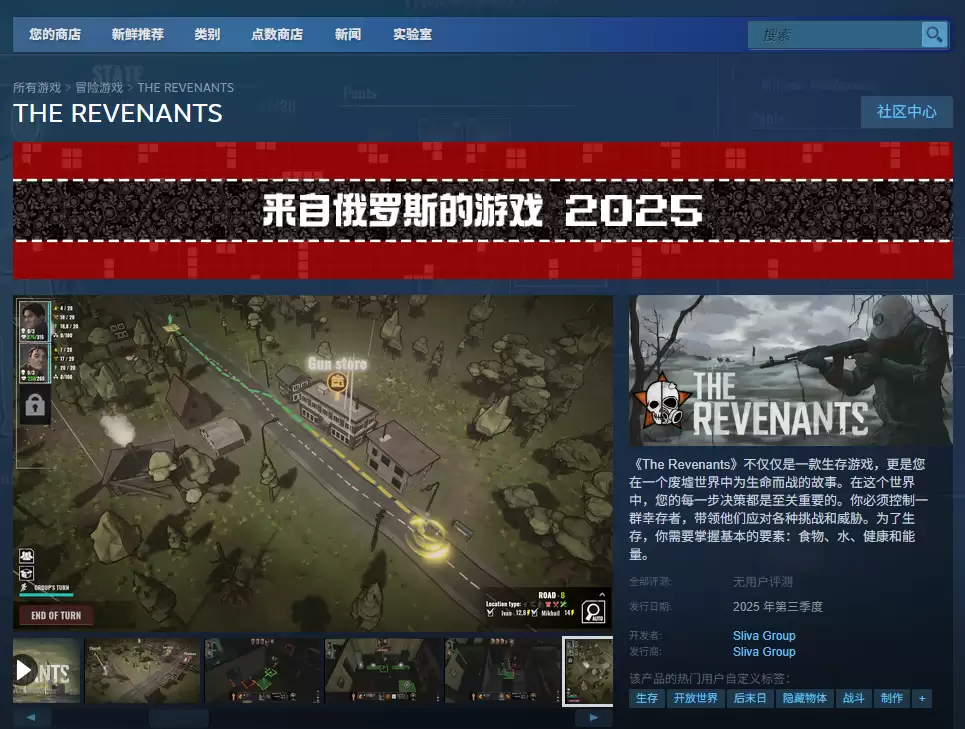Open the 您的商店 menu
The image size is (965, 729).
click(55, 34)
